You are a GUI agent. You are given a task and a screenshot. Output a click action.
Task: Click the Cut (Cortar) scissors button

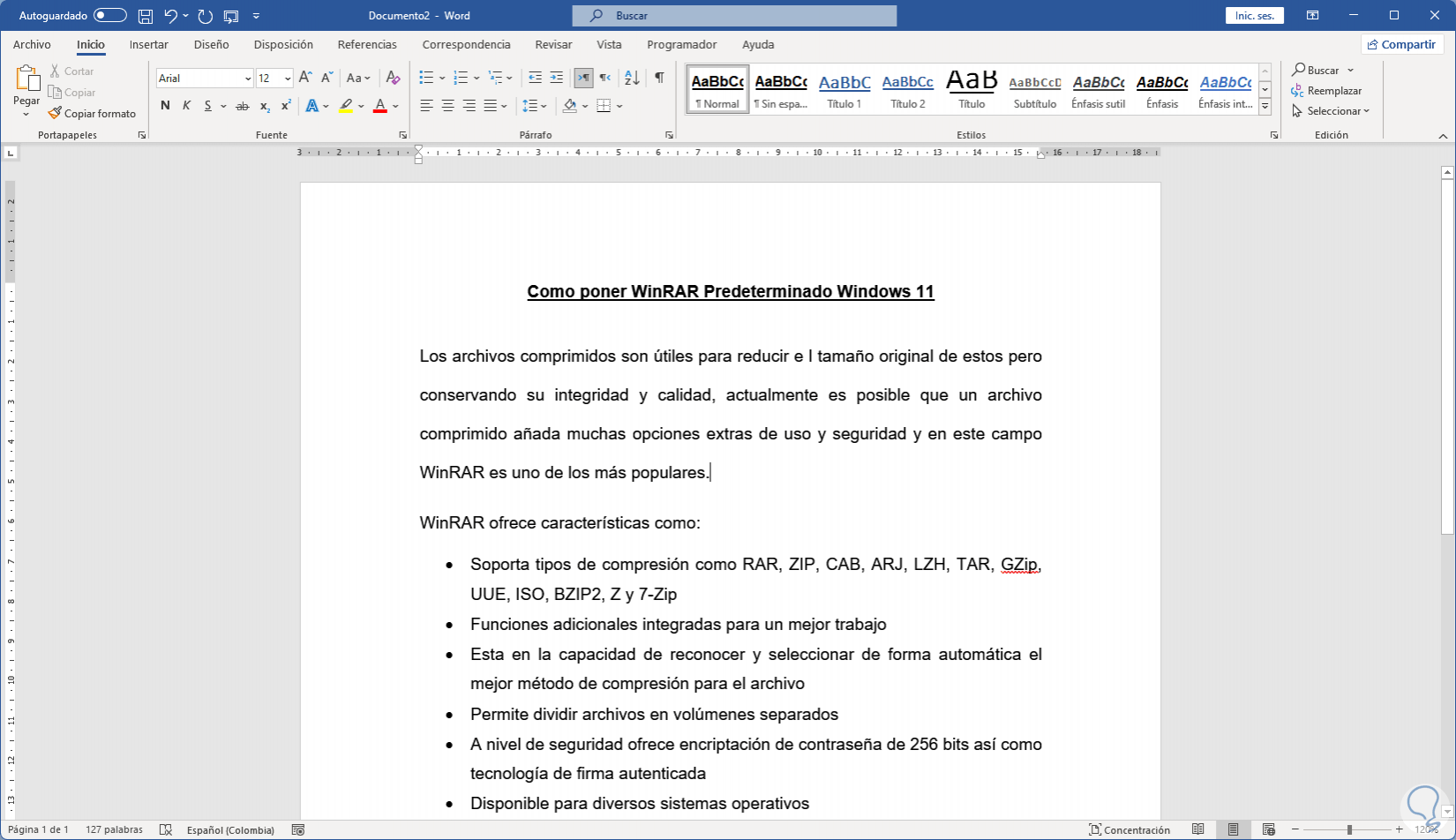72,71
